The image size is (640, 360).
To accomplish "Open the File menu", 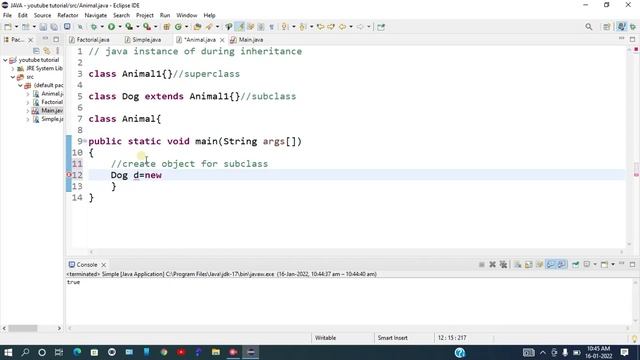I will pos(7,15).
